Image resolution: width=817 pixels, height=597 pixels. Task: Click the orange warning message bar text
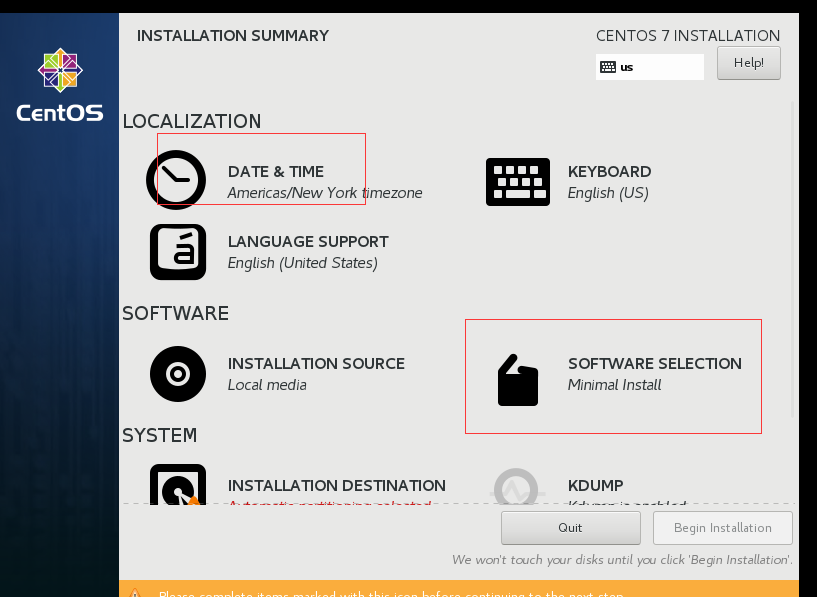(x=391, y=593)
